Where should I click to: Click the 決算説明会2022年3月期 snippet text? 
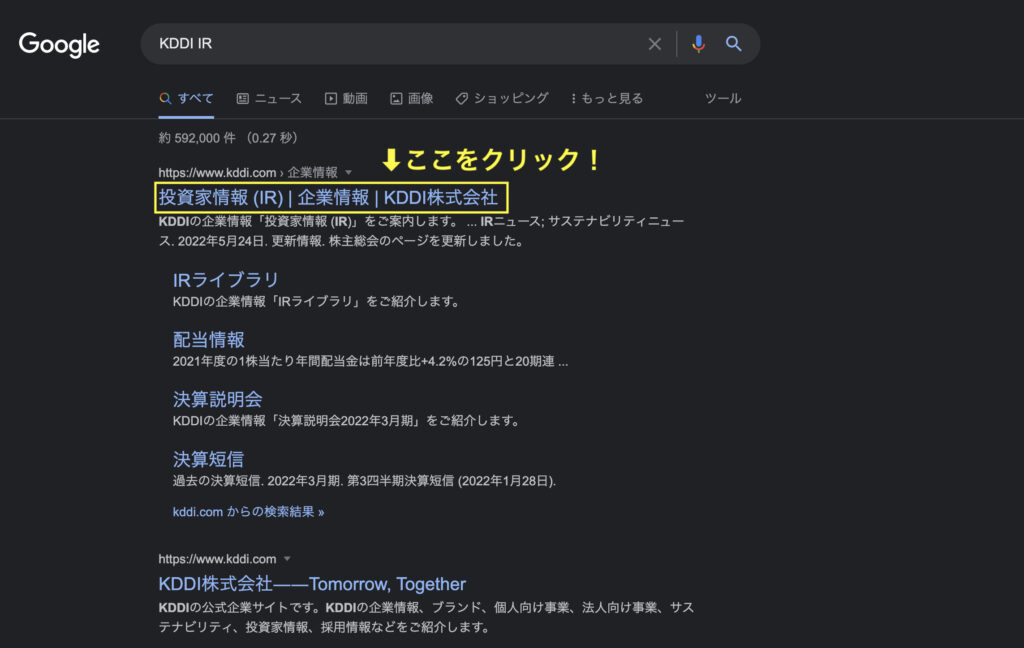(x=346, y=421)
